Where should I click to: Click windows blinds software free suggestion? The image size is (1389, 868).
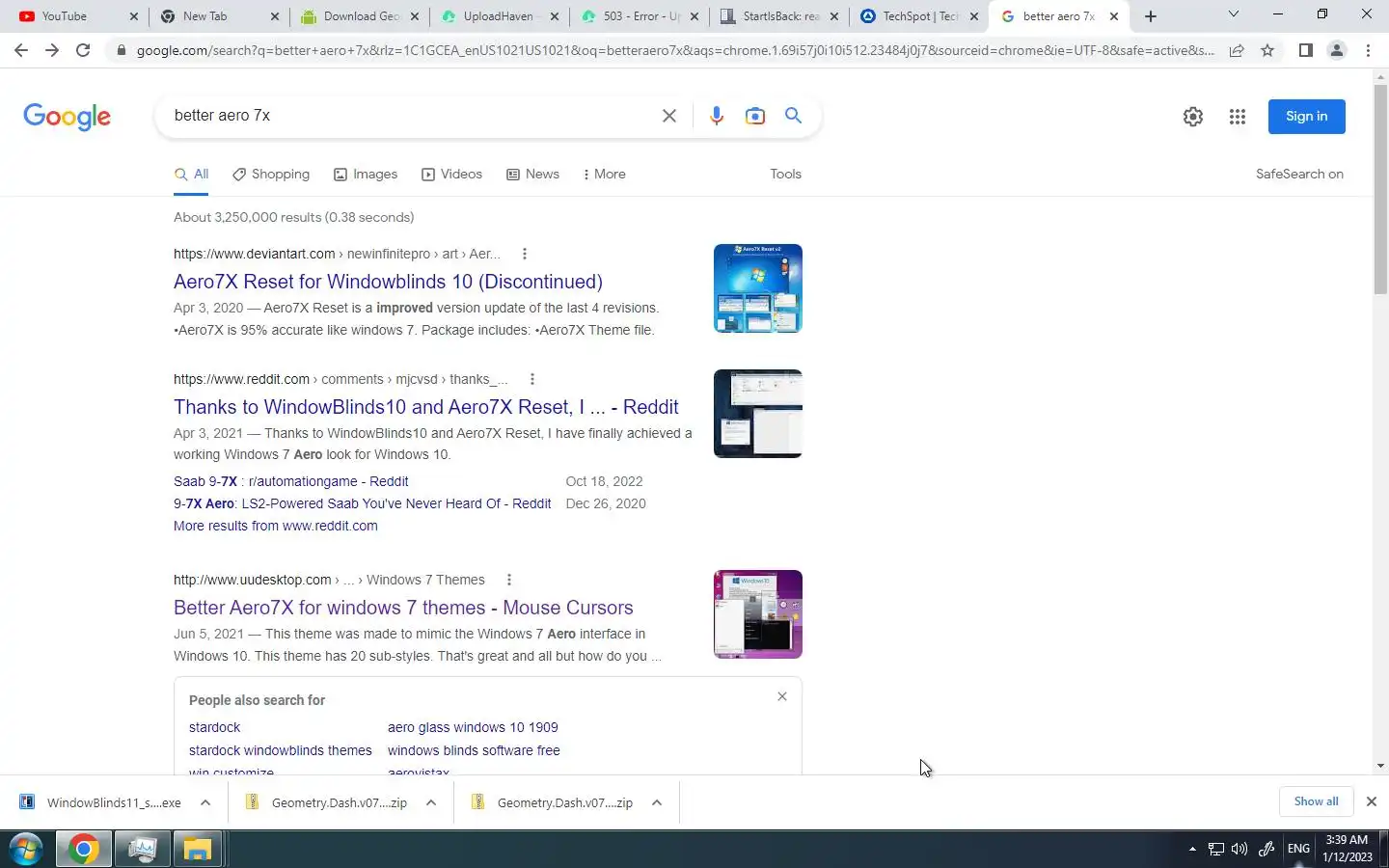coord(474,750)
